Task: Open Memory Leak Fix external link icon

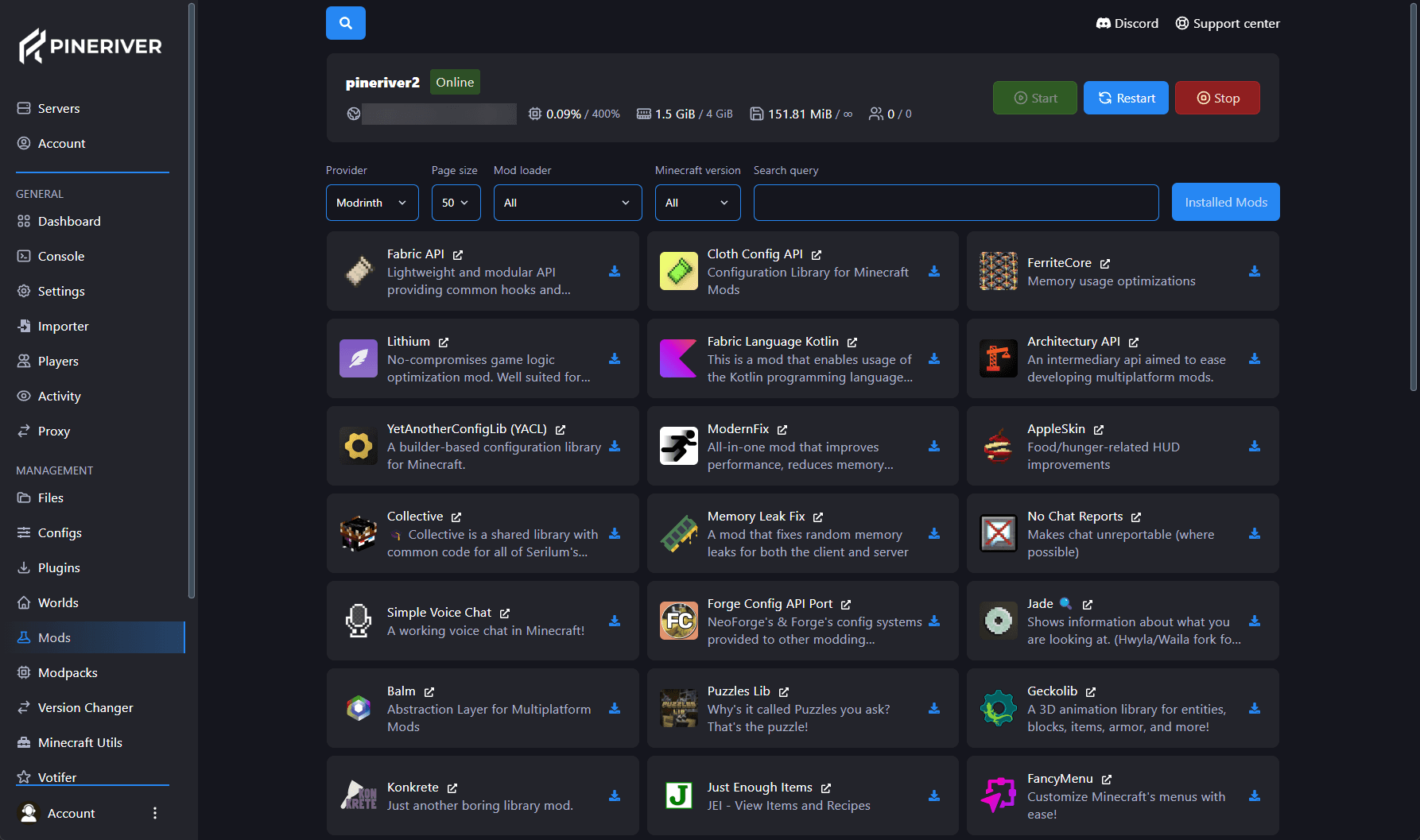Action: [x=818, y=517]
